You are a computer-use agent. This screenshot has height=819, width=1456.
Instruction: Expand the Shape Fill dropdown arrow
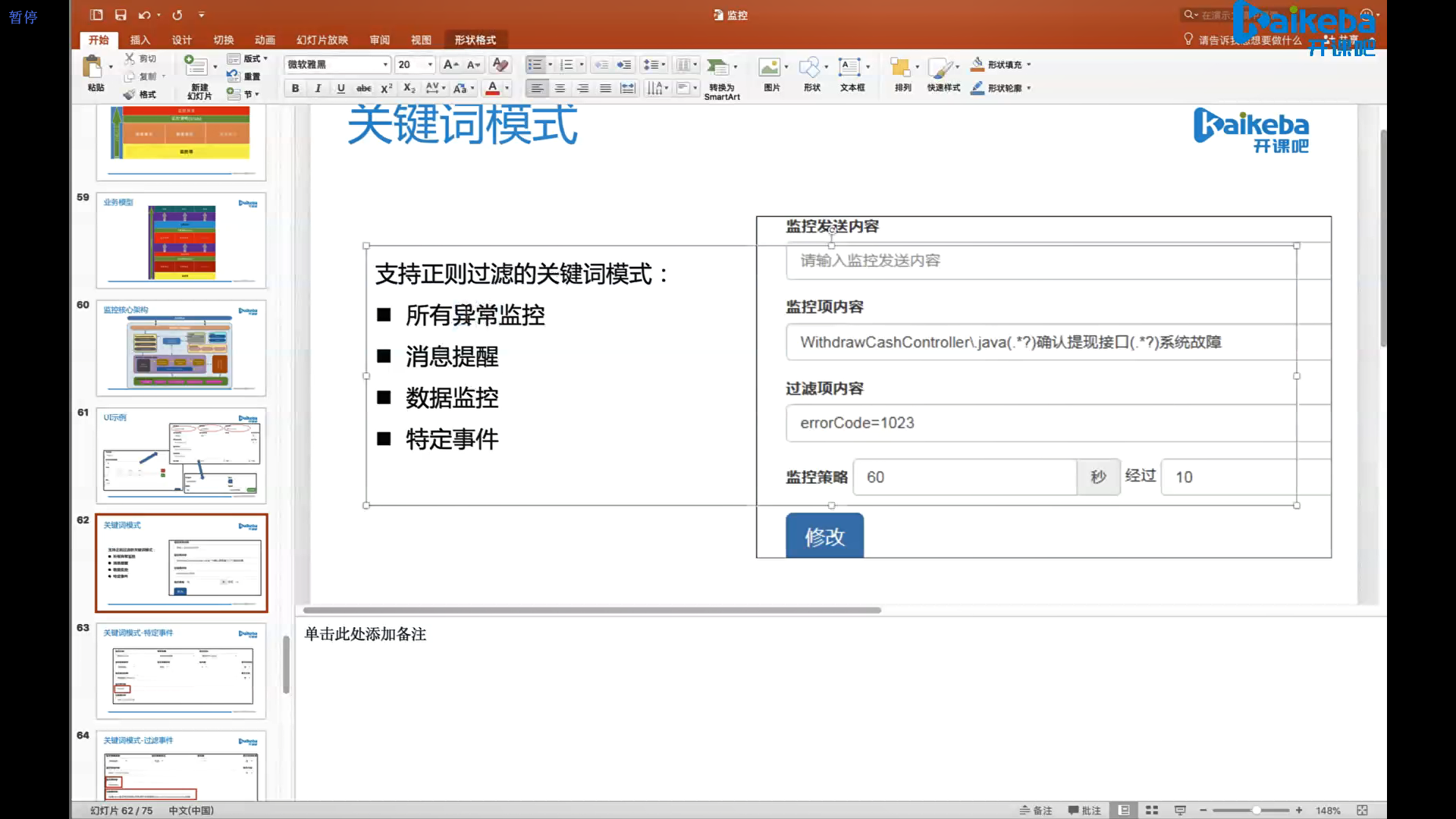click(x=1029, y=64)
